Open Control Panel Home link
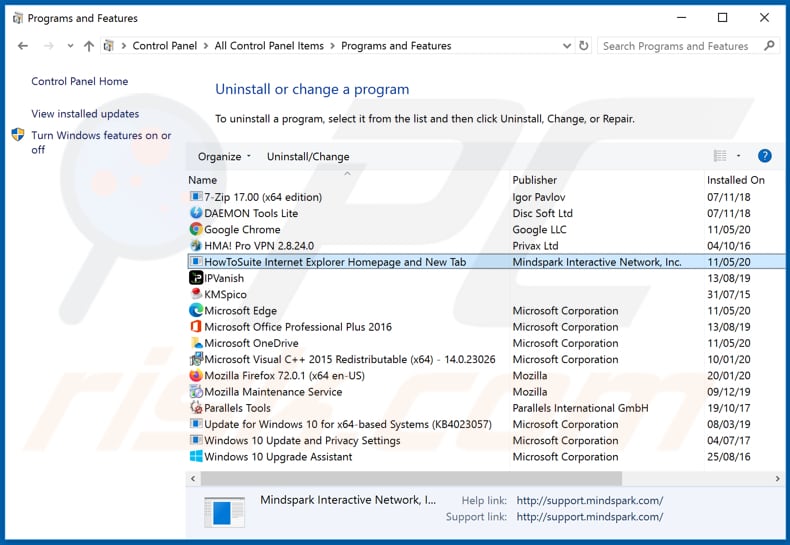This screenshot has height=545, width=790. tap(80, 81)
